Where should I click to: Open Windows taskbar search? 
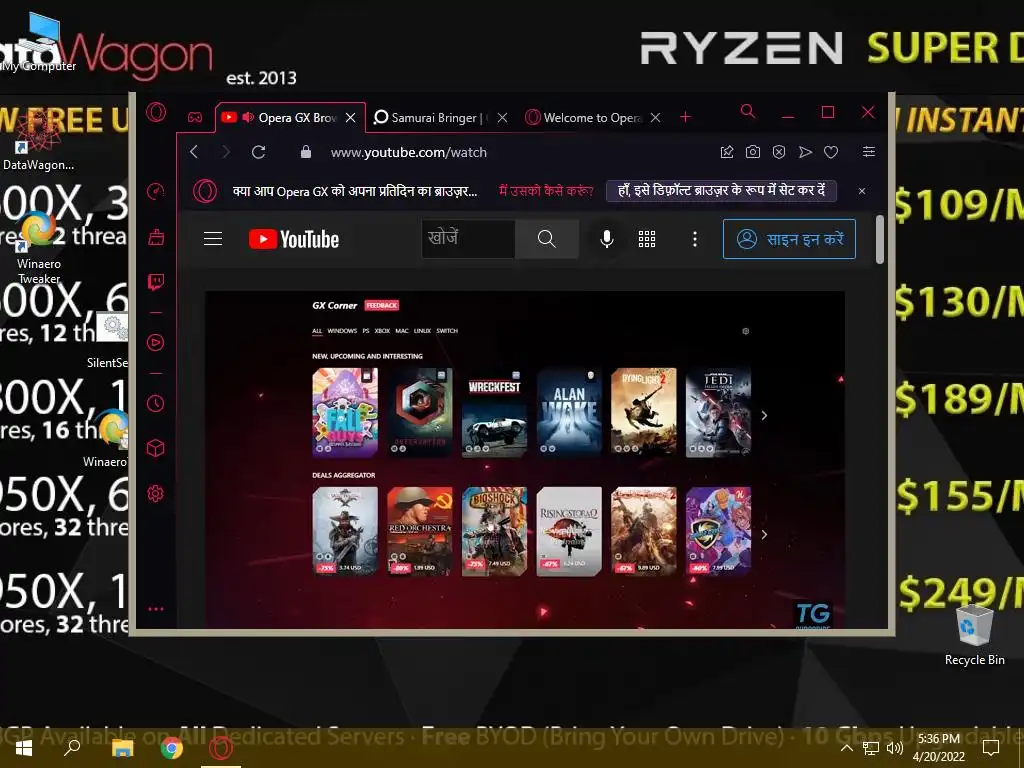pyautogui.click(x=72, y=748)
